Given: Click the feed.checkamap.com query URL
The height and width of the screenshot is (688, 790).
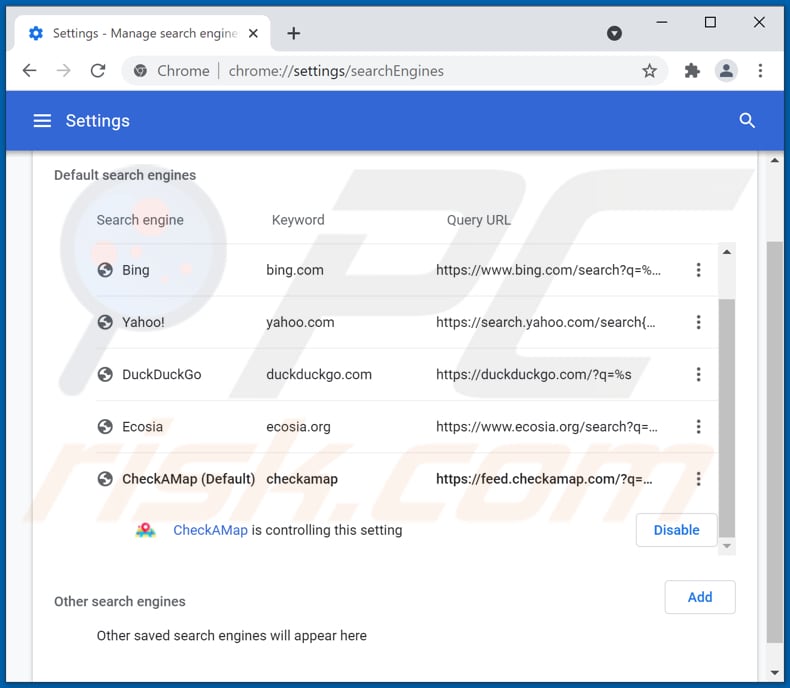Looking at the screenshot, I should tap(544, 479).
